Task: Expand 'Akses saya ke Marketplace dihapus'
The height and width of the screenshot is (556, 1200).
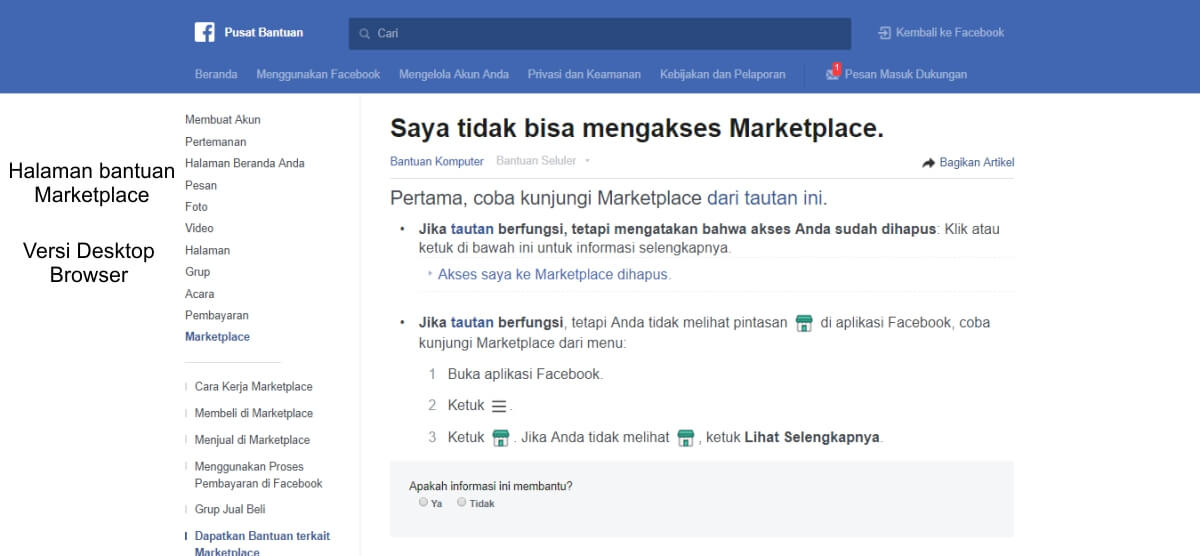Action: coord(554,274)
